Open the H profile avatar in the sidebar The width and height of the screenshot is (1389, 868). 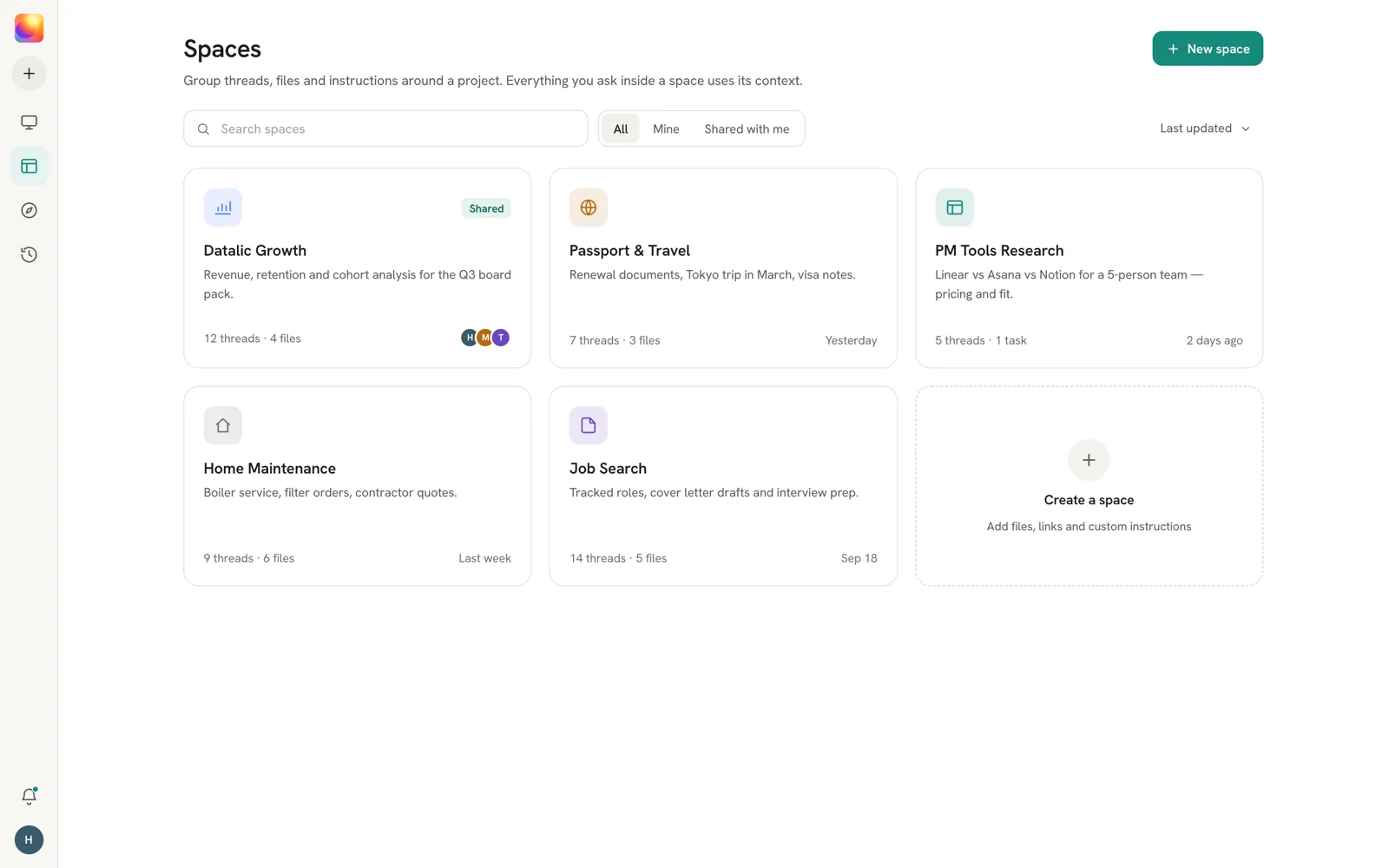pyautogui.click(x=29, y=839)
